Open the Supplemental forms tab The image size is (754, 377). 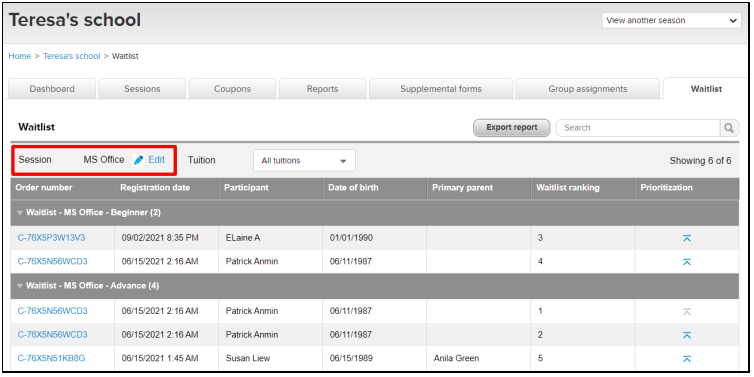pyautogui.click(x=441, y=89)
